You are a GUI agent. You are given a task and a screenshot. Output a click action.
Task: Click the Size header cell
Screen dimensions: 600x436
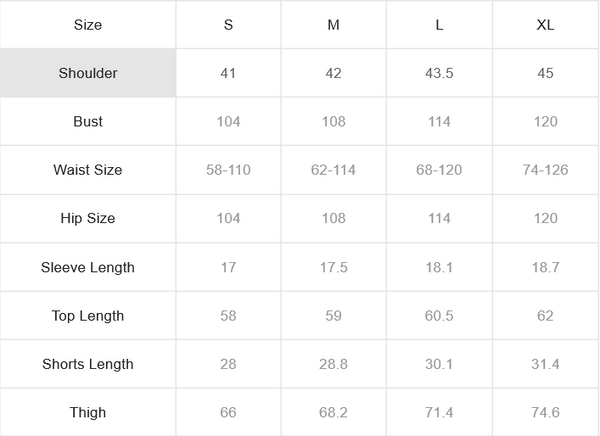[x=88, y=25]
